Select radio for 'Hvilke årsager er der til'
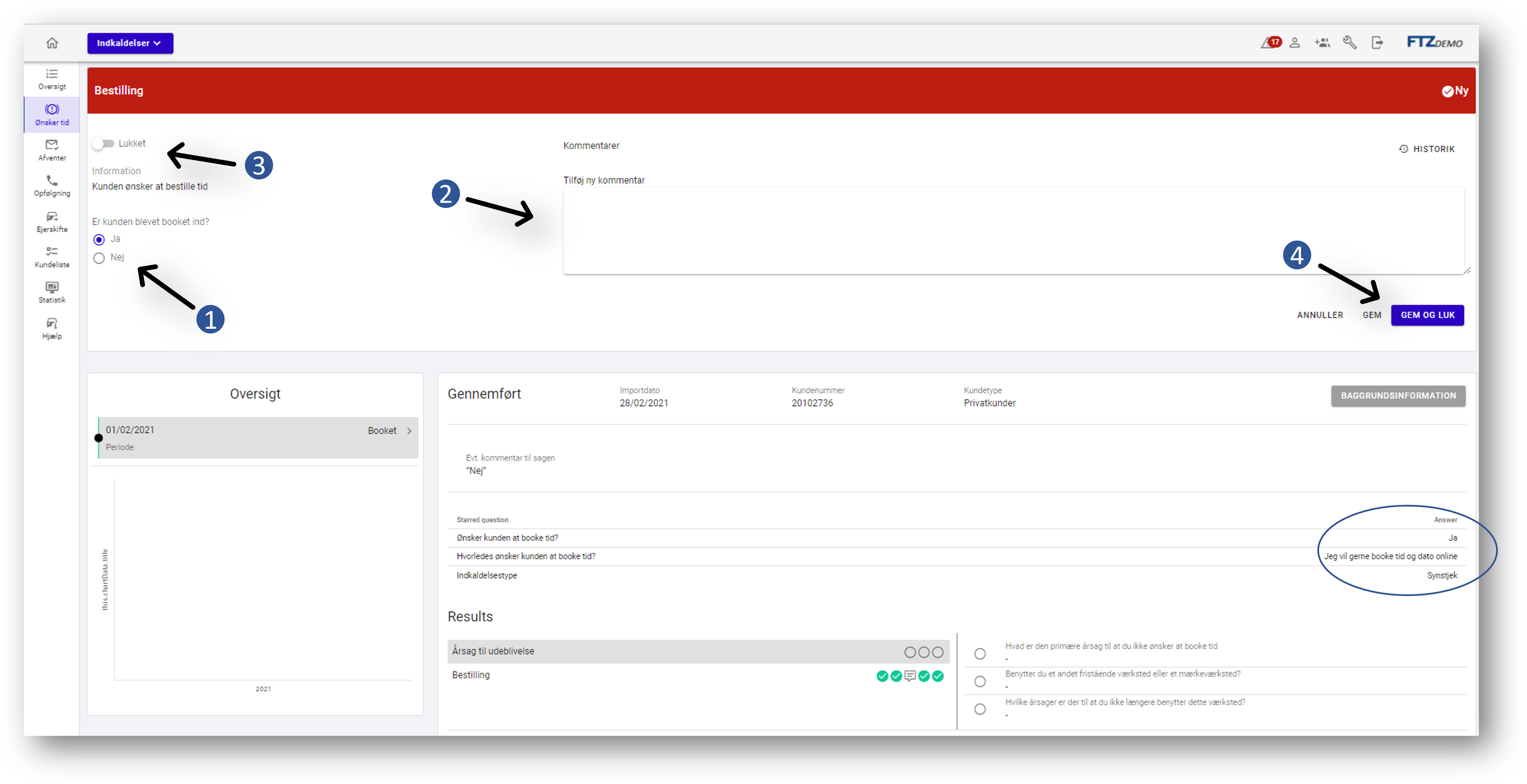Screen dimensions: 1527x784 click(980, 709)
